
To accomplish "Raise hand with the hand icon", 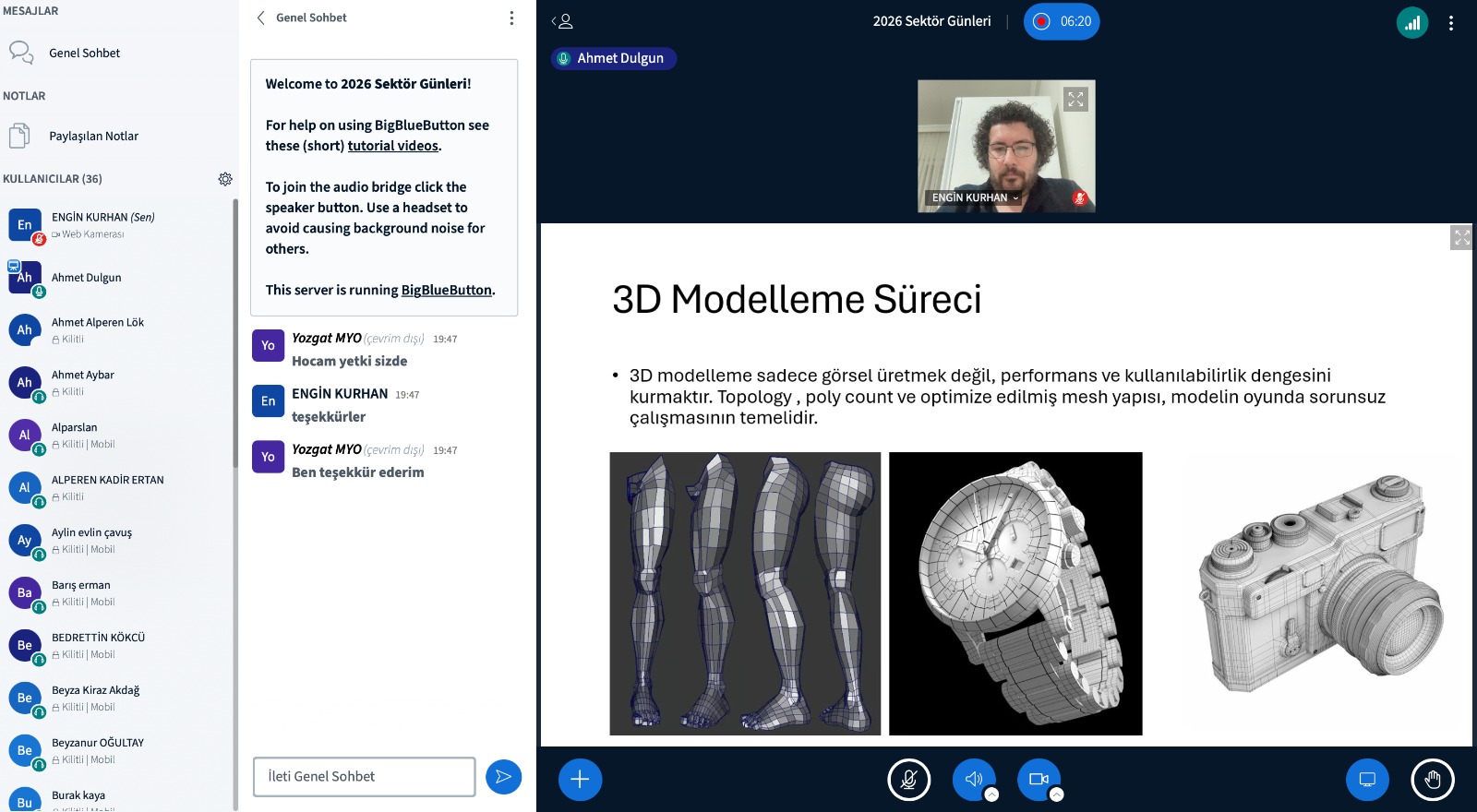I will click(1432, 779).
